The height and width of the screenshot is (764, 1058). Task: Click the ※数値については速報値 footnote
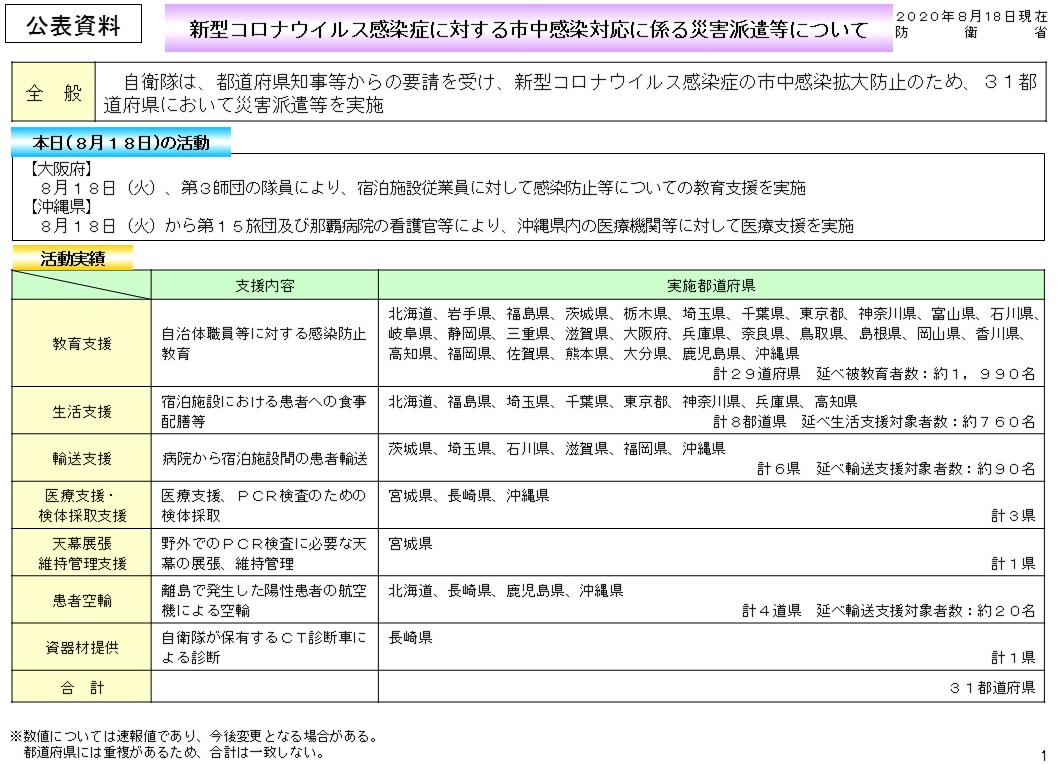[194, 736]
